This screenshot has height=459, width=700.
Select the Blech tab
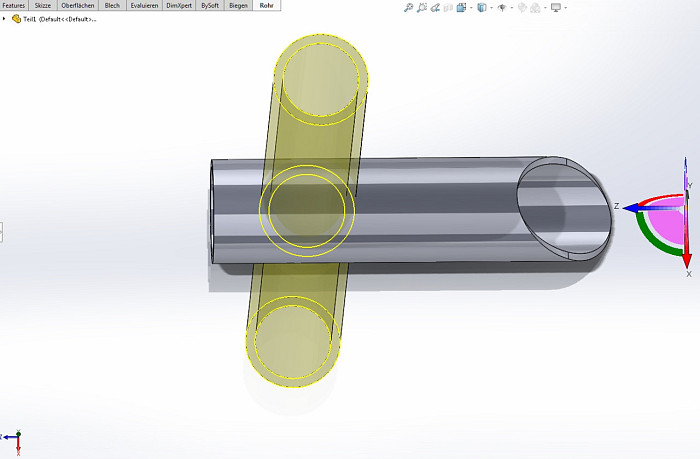click(x=112, y=5)
